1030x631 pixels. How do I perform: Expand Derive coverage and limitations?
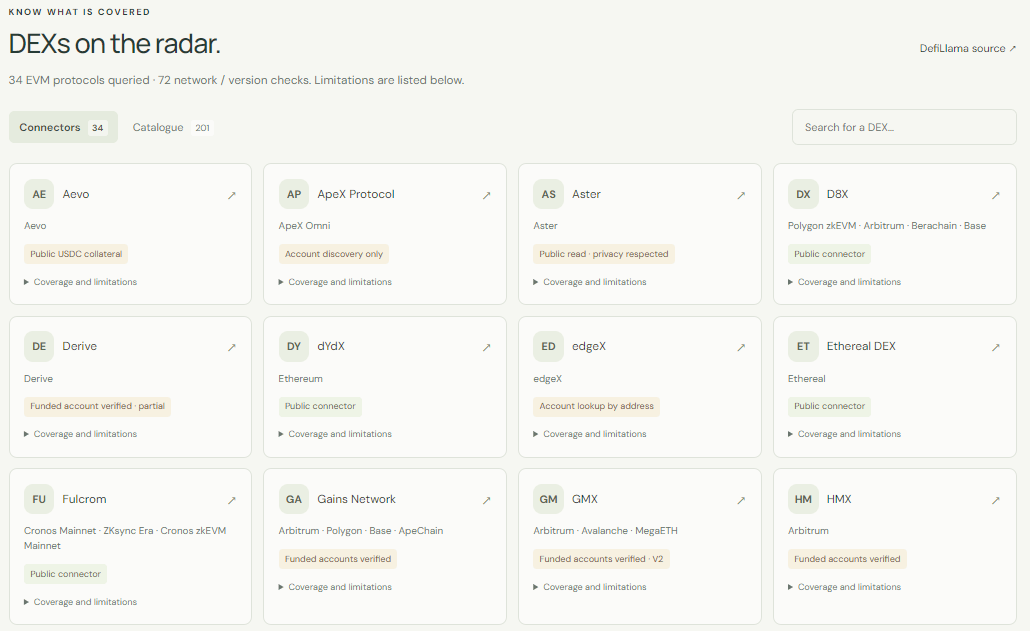click(81, 434)
